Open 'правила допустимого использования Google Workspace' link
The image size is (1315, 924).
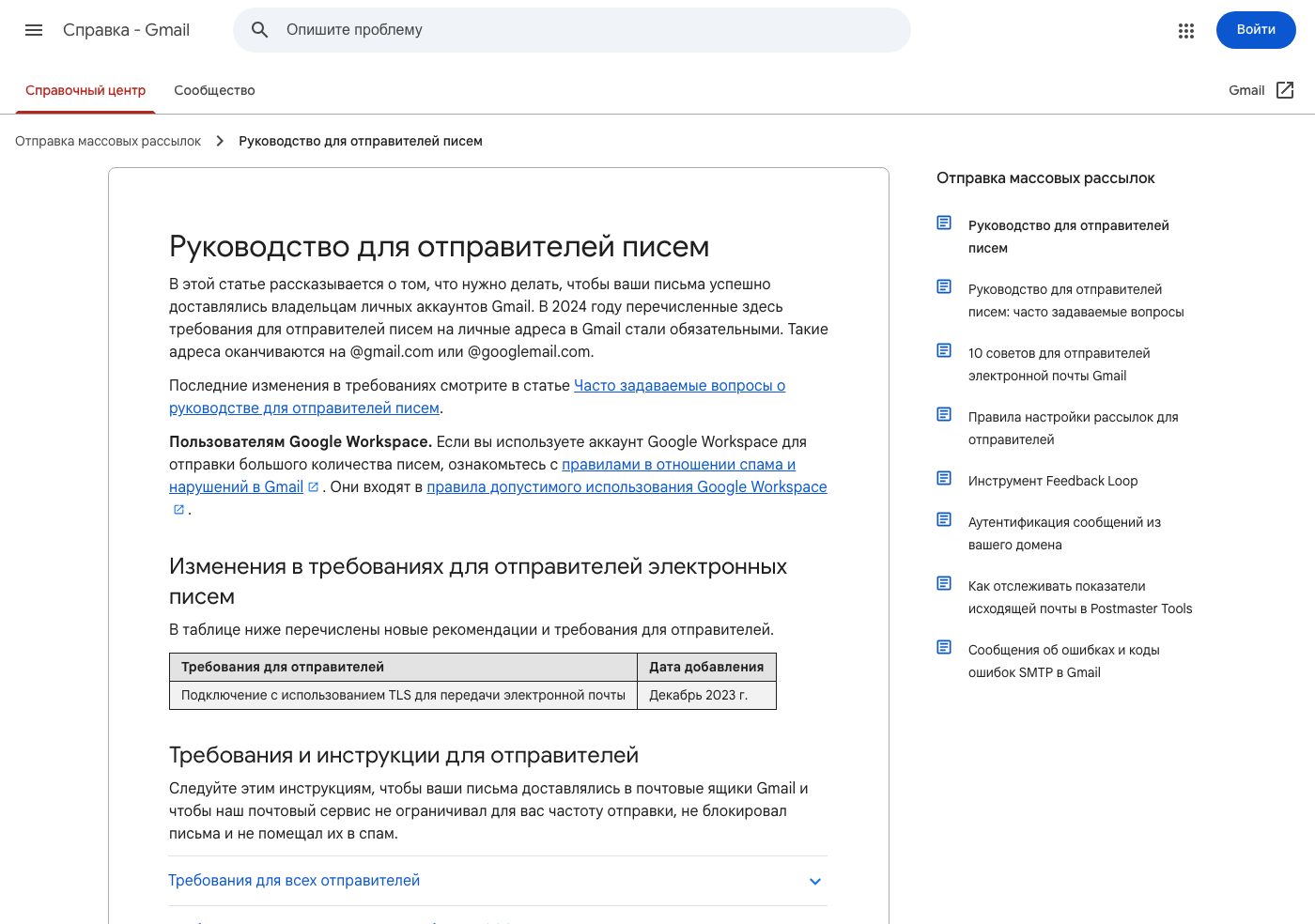[627, 486]
